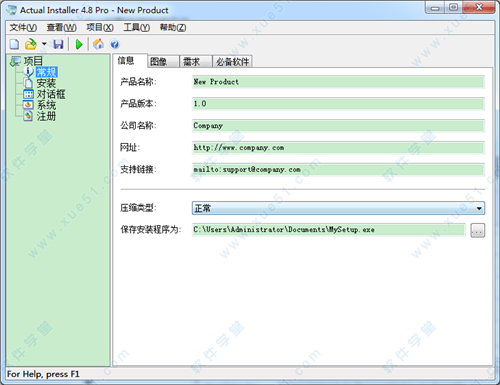This screenshot has width=500, height=385.
Task: Click the dialog icon beside 对话框
Action: click(28, 94)
